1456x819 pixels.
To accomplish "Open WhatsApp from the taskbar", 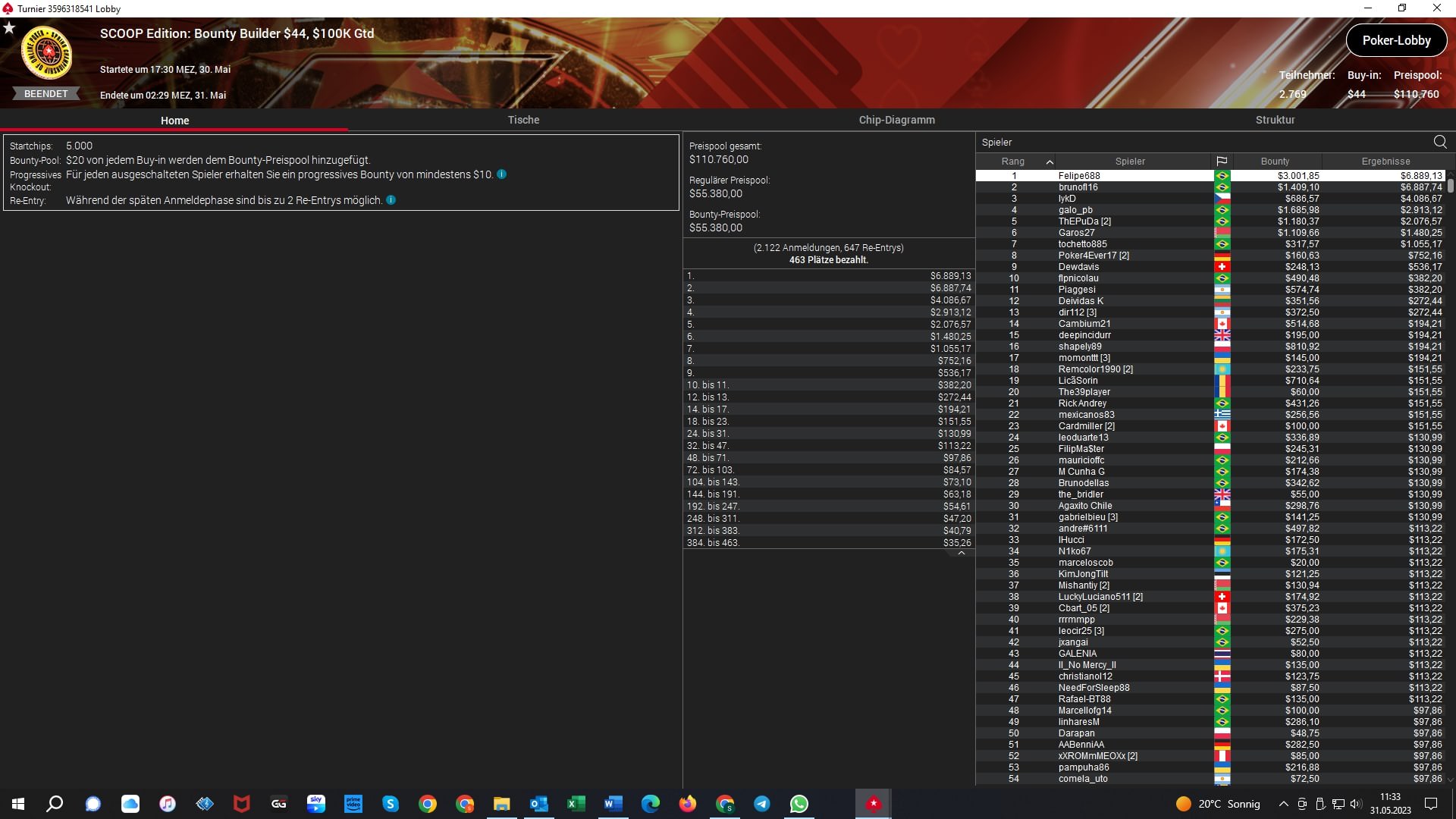I will pos(799,804).
